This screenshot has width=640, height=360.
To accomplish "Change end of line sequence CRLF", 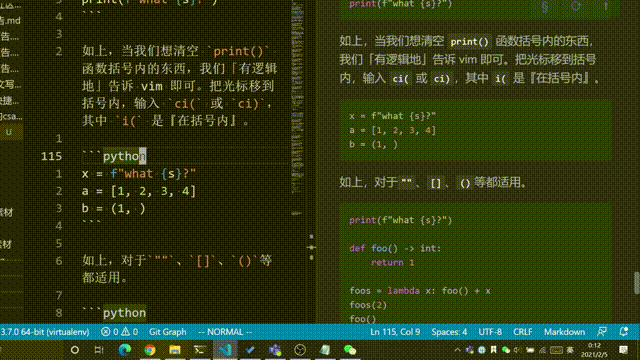I will tap(522, 332).
